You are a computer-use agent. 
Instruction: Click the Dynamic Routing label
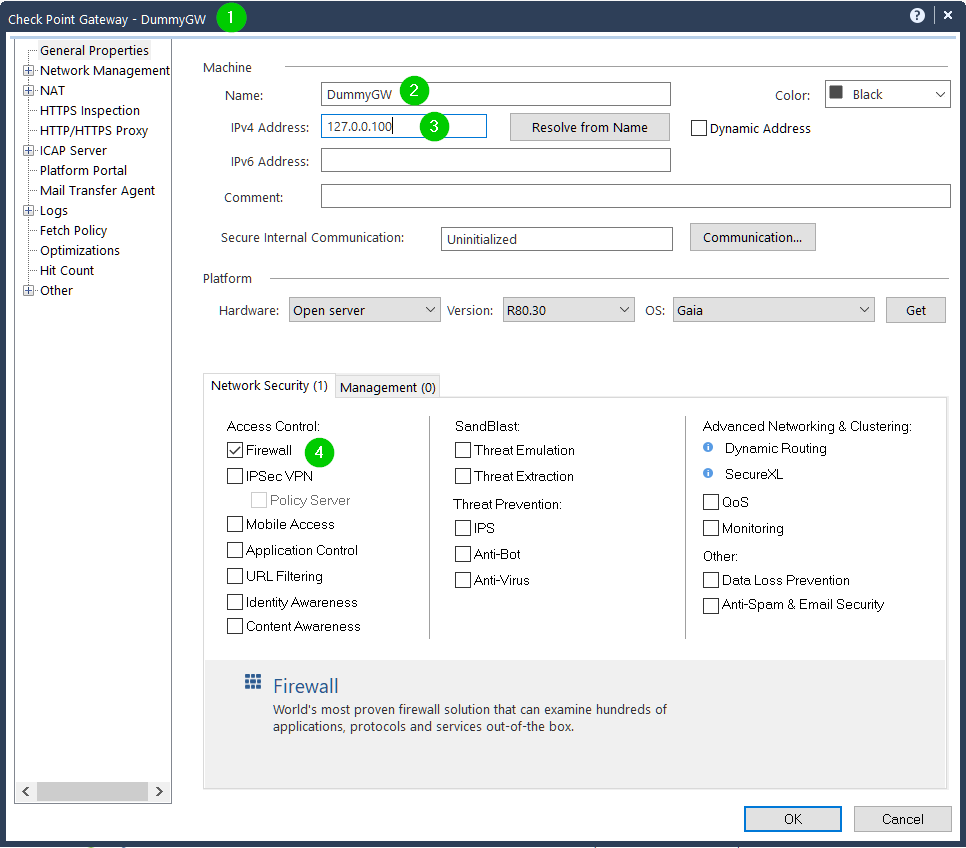776,448
